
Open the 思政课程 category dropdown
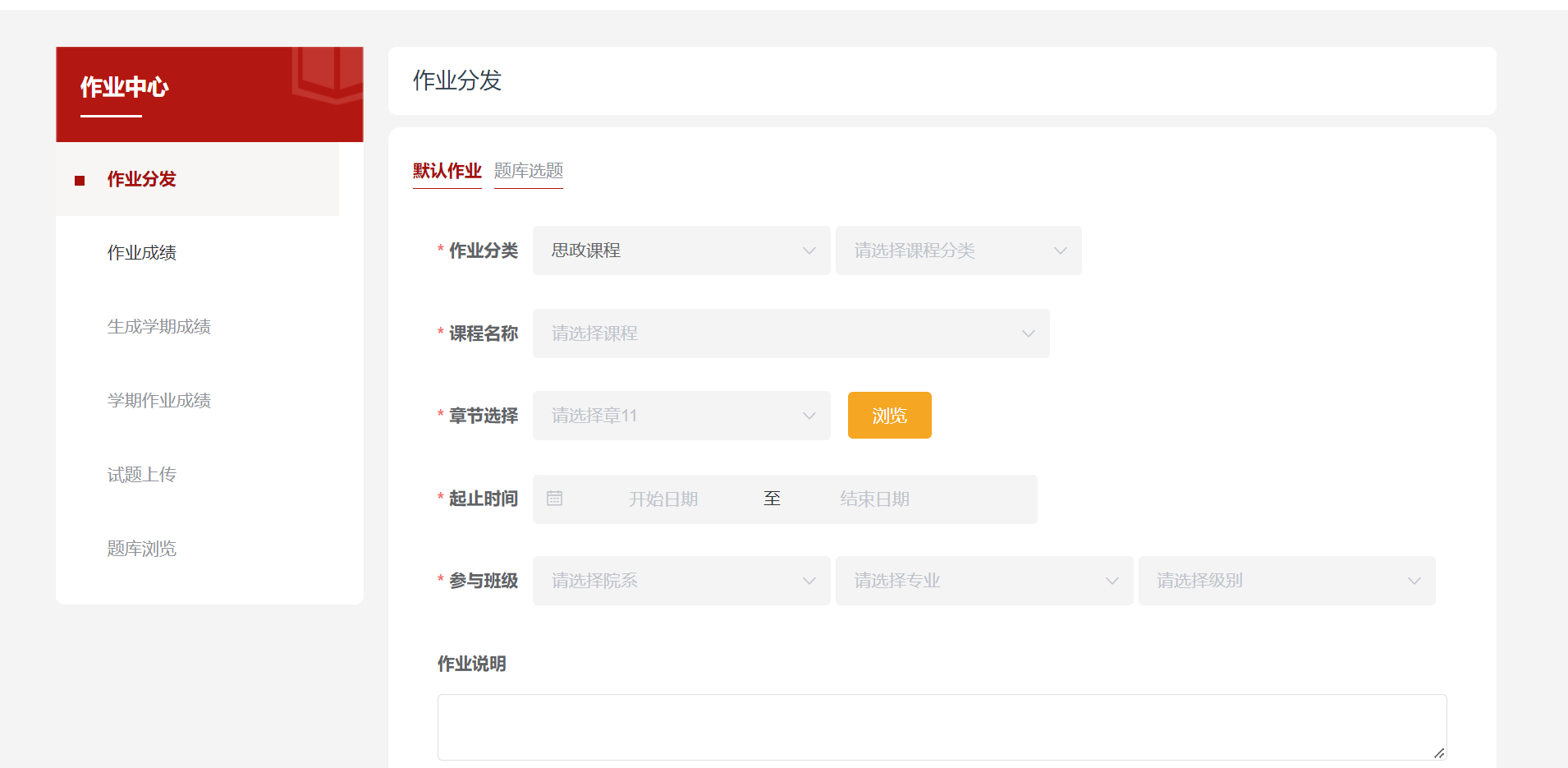click(x=681, y=251)
